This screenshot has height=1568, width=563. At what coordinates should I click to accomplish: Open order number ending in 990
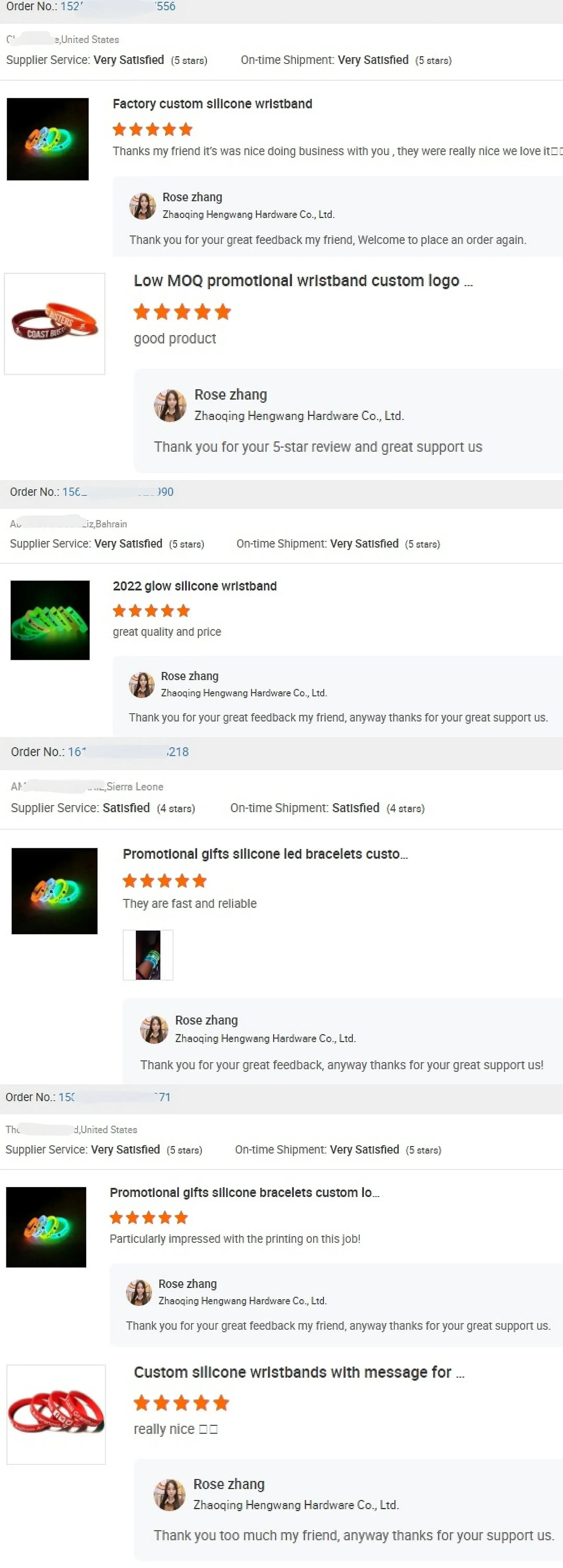[x=118, y=492]
